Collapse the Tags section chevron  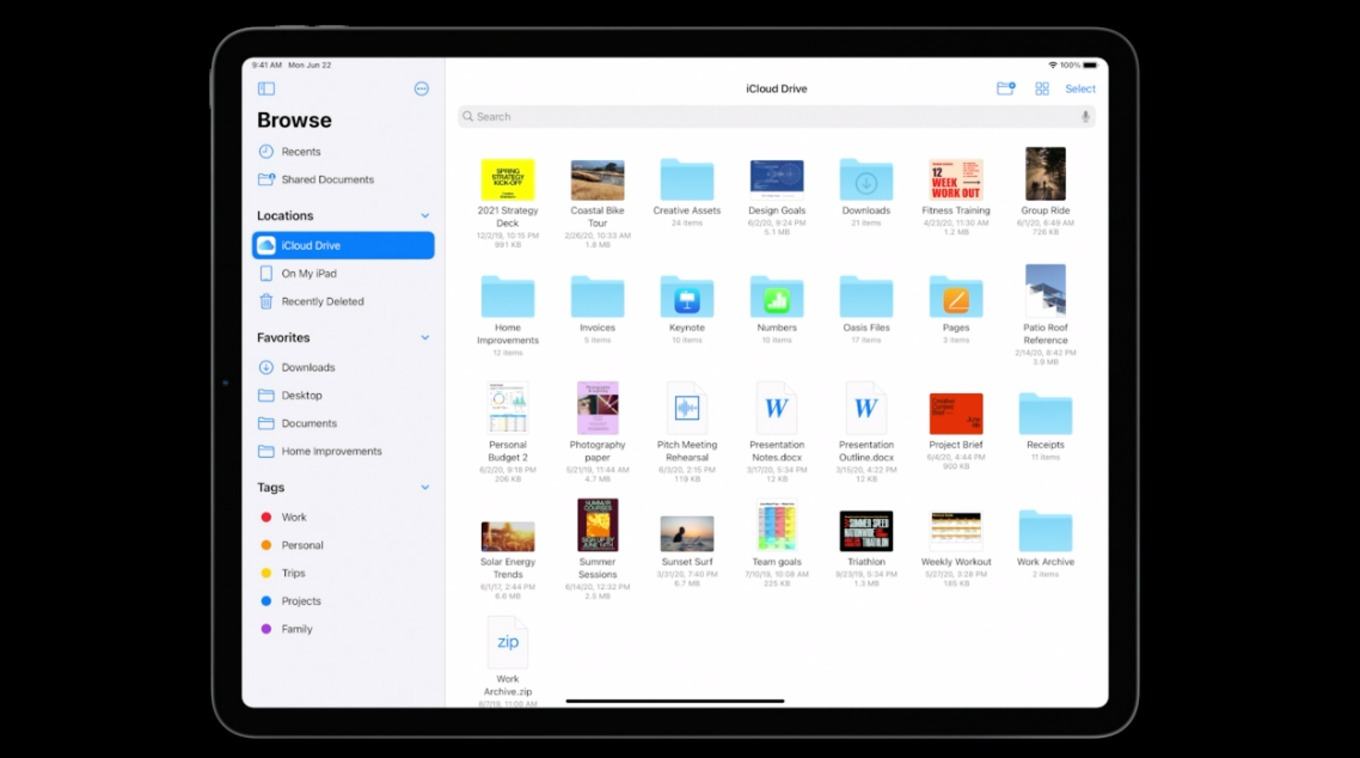(425, 488)
